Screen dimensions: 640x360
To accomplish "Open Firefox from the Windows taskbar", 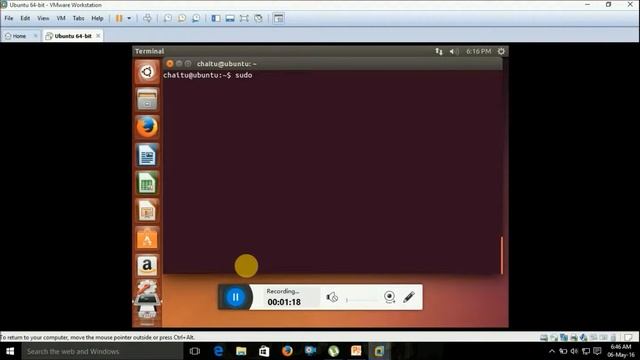I will [287, 351].
